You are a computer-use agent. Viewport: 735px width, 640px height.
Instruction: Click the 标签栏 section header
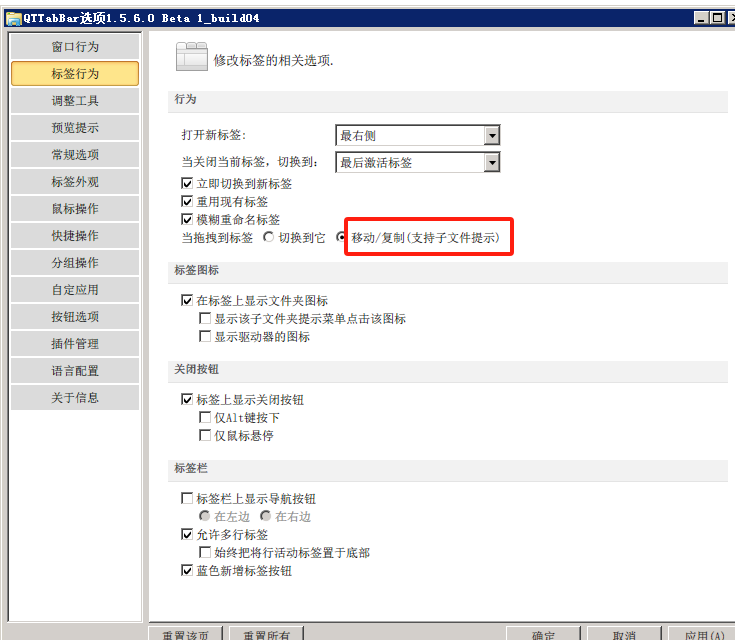click(x=191, y=468)
